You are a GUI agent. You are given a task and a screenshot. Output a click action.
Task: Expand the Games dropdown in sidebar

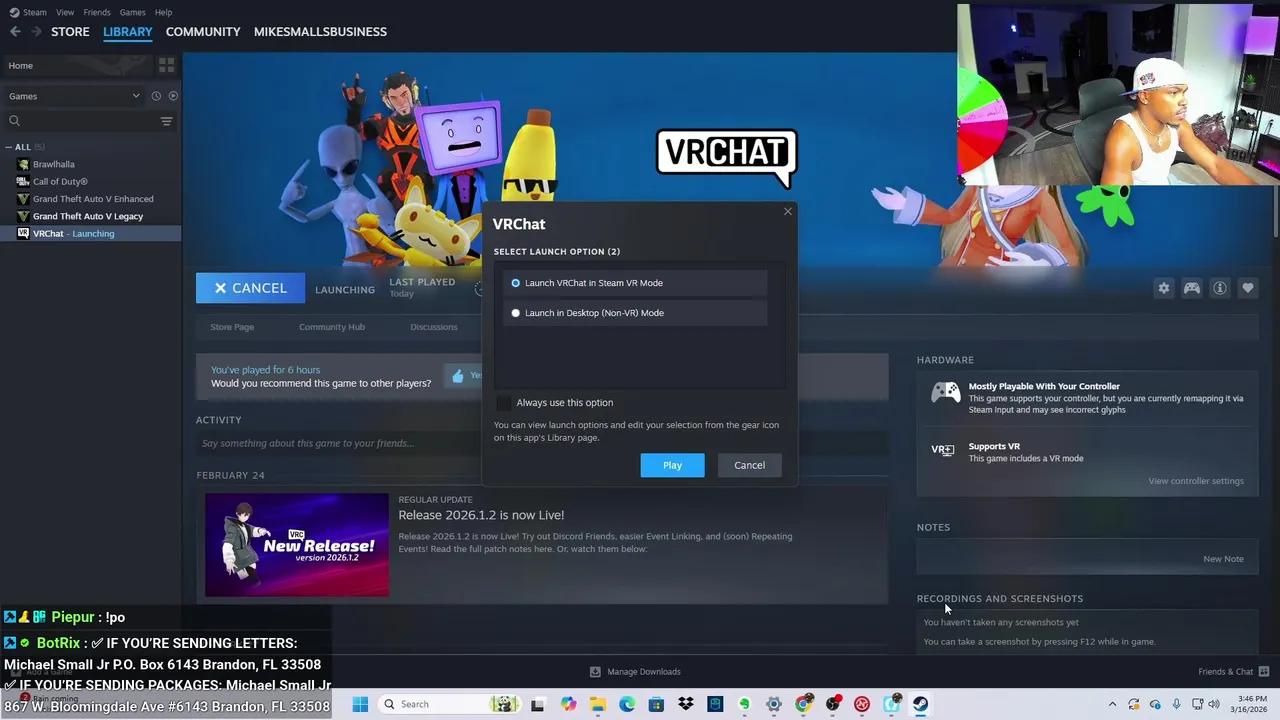click(136, 96)
